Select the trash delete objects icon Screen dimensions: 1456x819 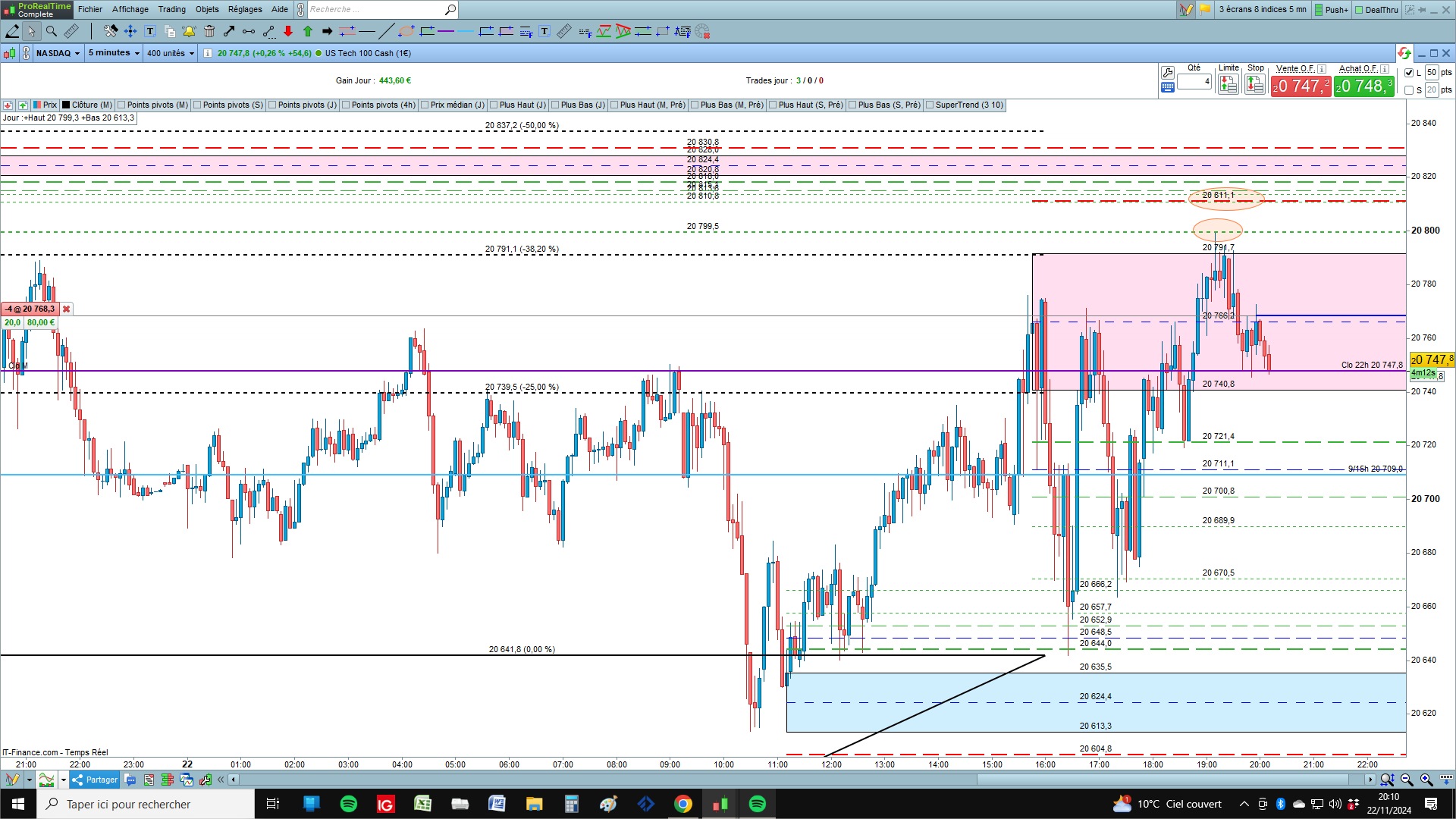[209, 31]
